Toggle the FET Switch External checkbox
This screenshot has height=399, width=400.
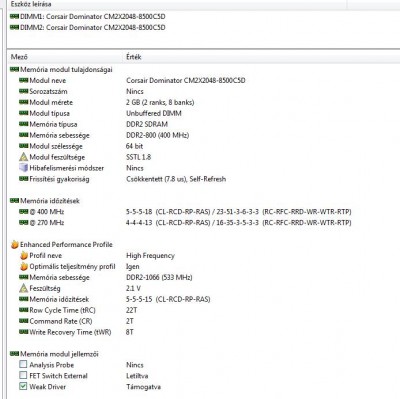23,375
